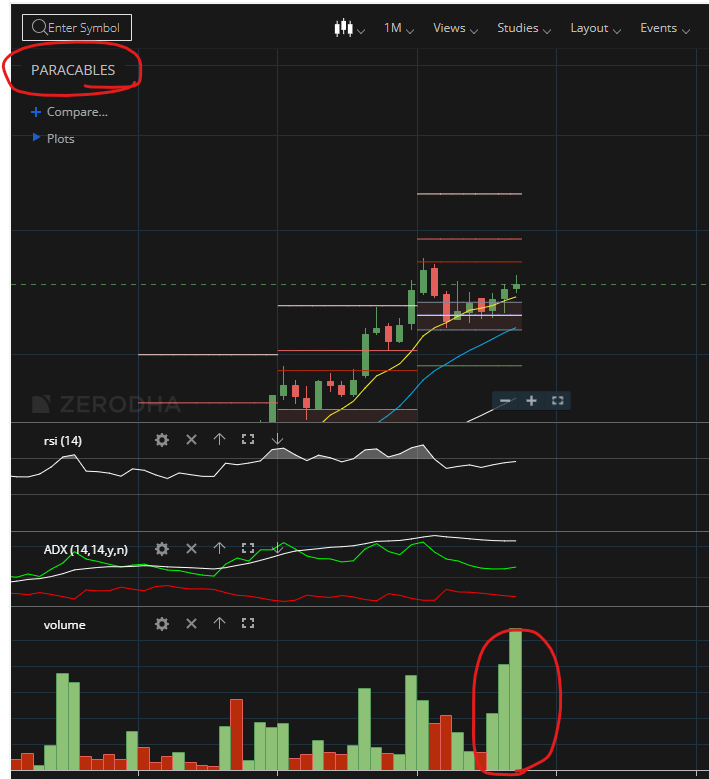Remove the volume panel with X

191,623
